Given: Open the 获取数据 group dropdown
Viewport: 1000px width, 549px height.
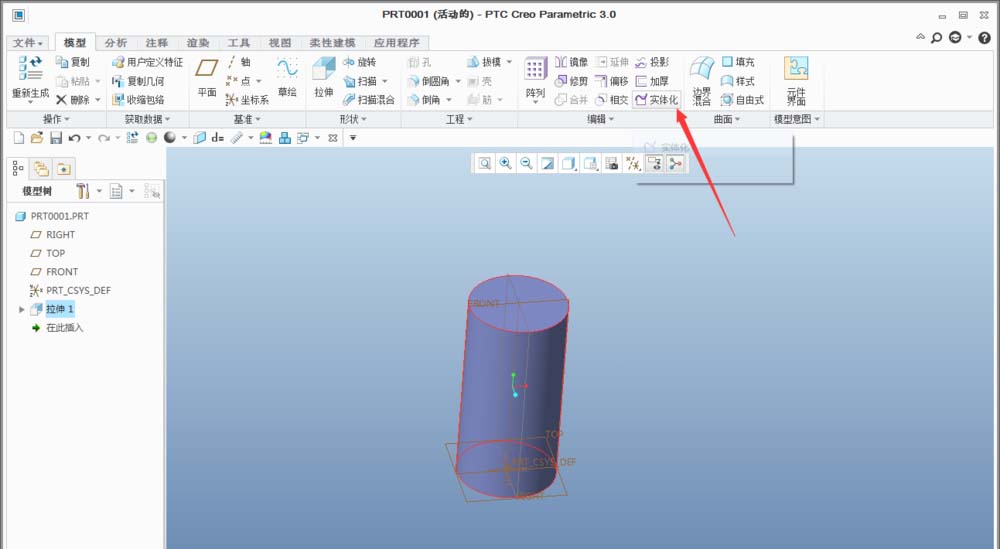Looking at the screenshot, I should [x=147, y=119].
